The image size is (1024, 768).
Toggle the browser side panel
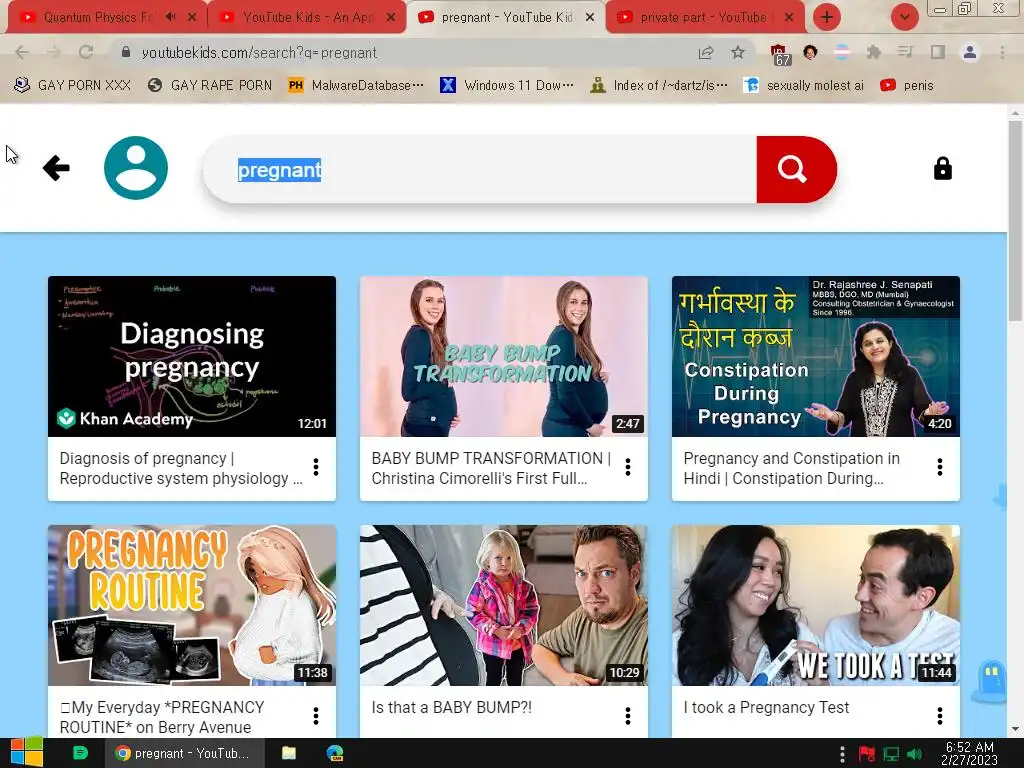938,52
